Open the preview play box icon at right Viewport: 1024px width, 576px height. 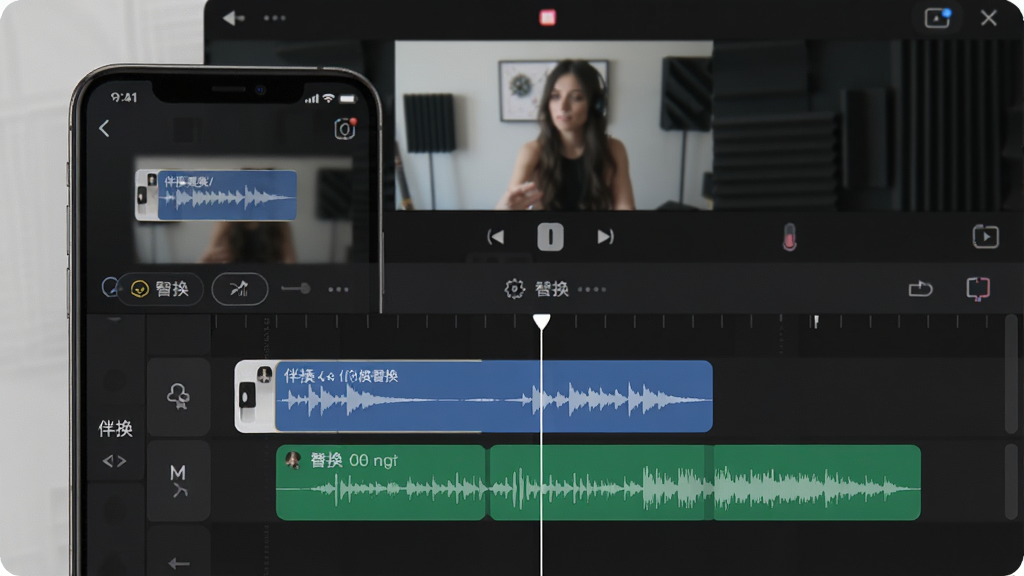pyautogui.click(x=985, y=236)
